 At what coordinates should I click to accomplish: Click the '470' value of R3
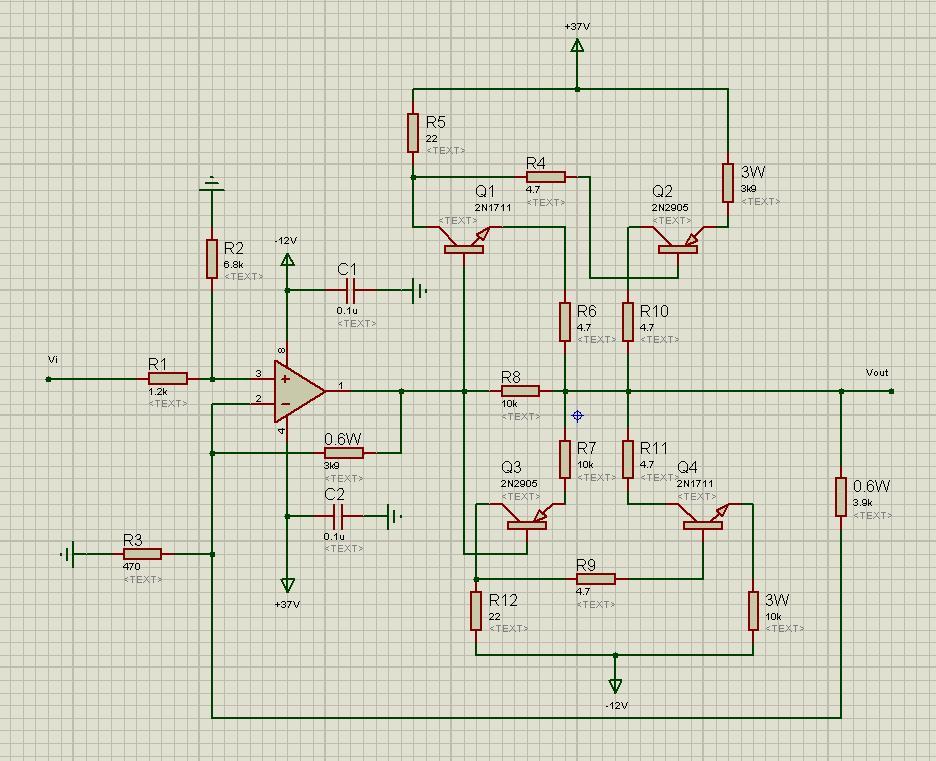pyautogui.click(x=132, y=567)
